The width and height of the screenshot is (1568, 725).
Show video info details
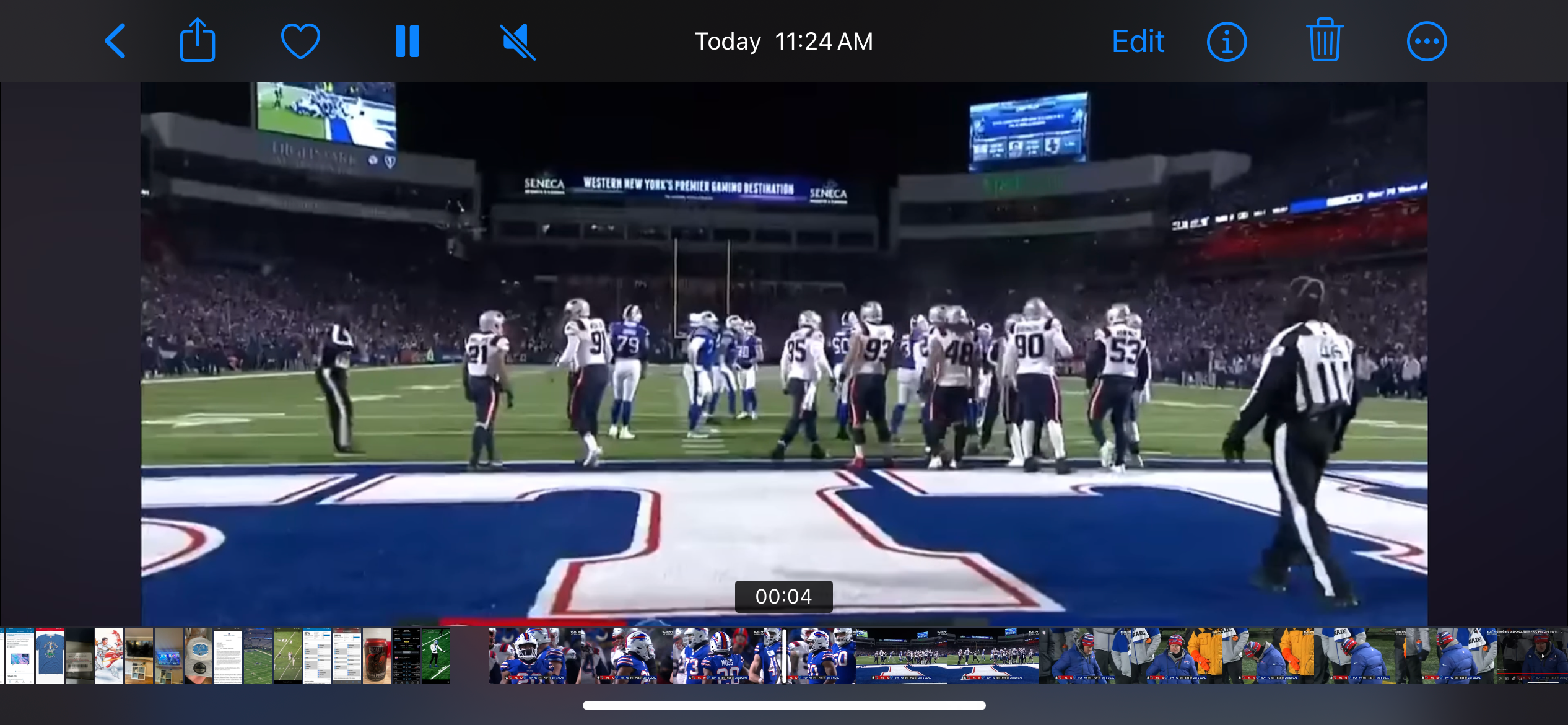click(1226, 42)
